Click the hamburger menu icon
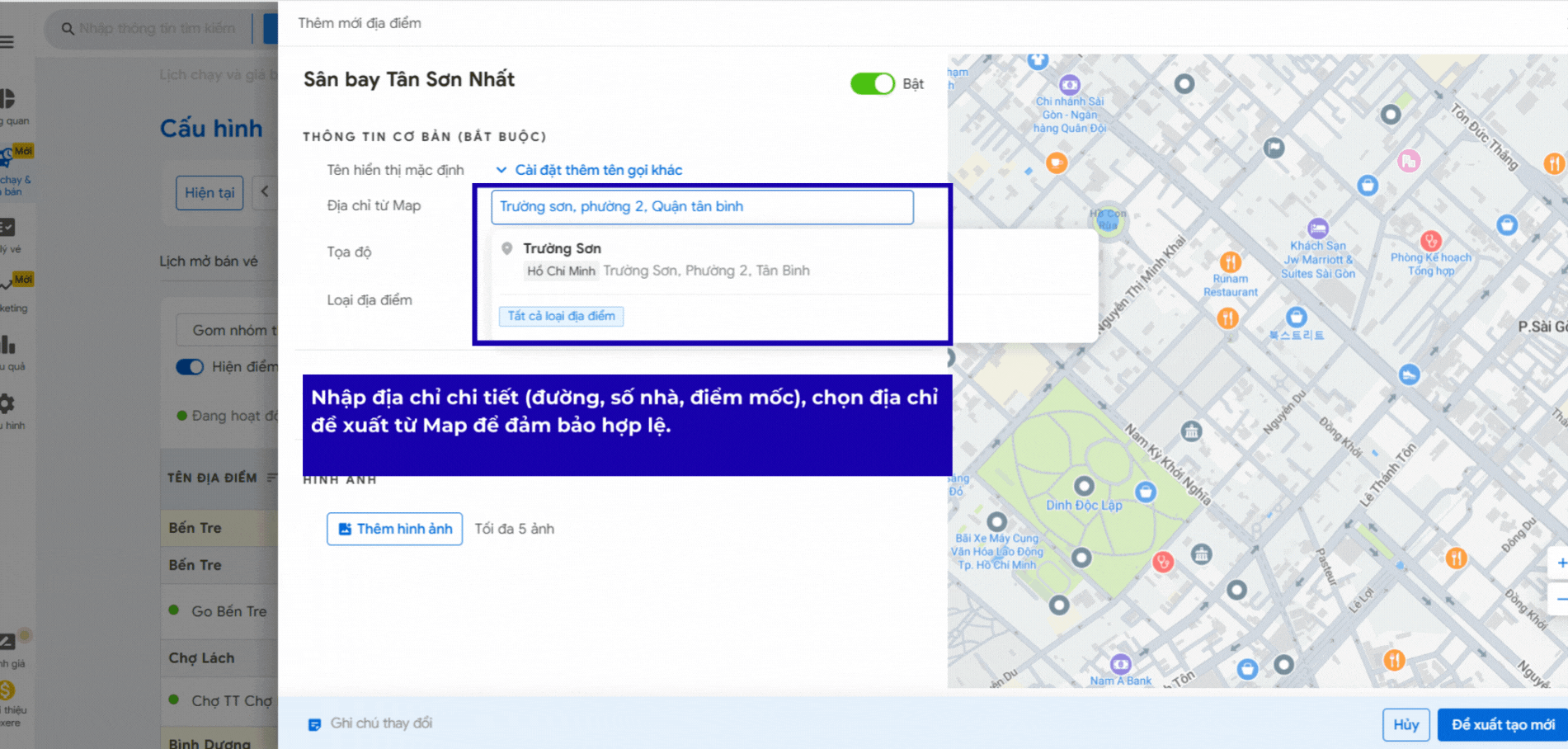 pyautogui.click(x=7, y=42)
